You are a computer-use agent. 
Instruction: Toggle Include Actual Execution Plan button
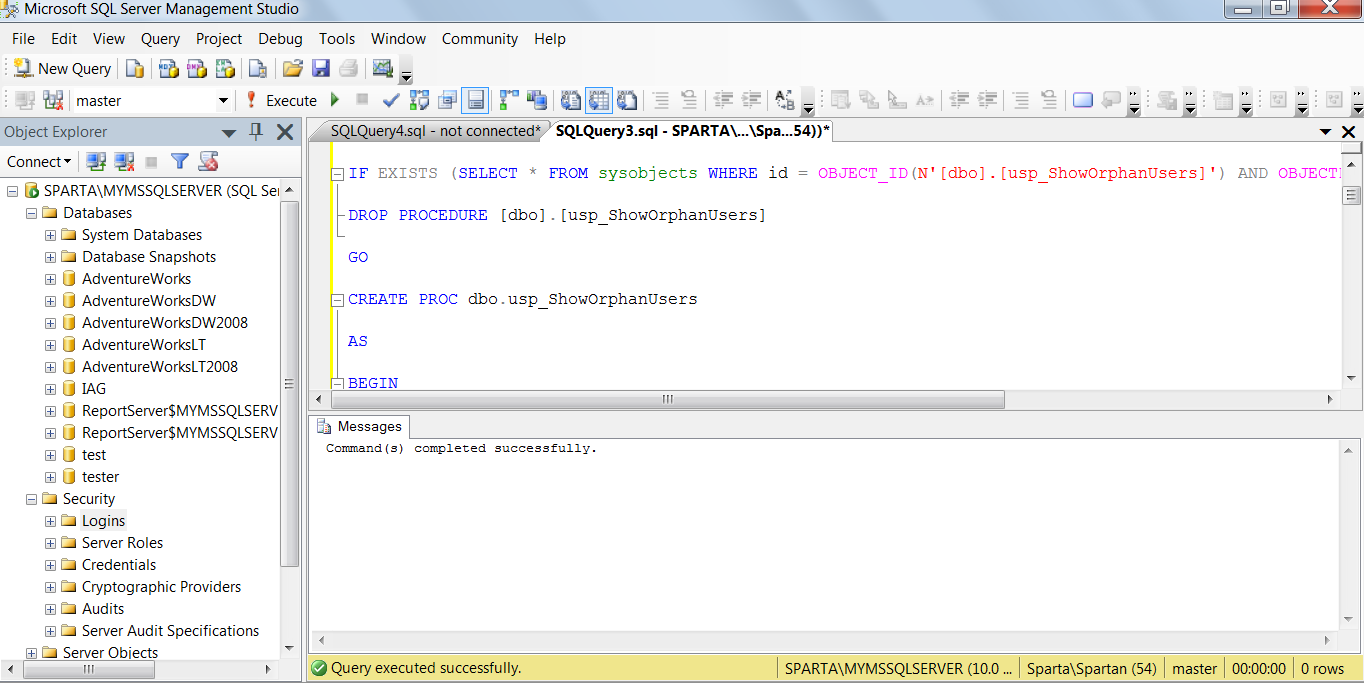(510, 100)
